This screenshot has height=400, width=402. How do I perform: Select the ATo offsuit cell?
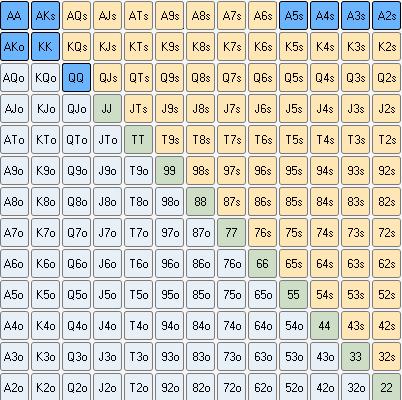(x=14, y=139)
